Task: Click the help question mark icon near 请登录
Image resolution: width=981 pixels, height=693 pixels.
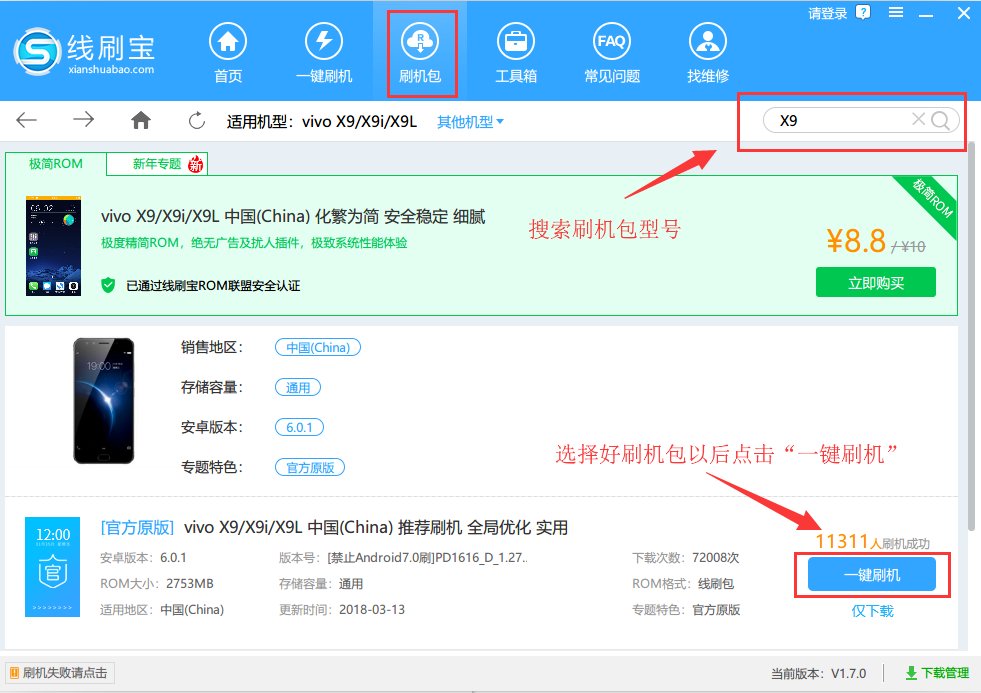Action: 862,13
